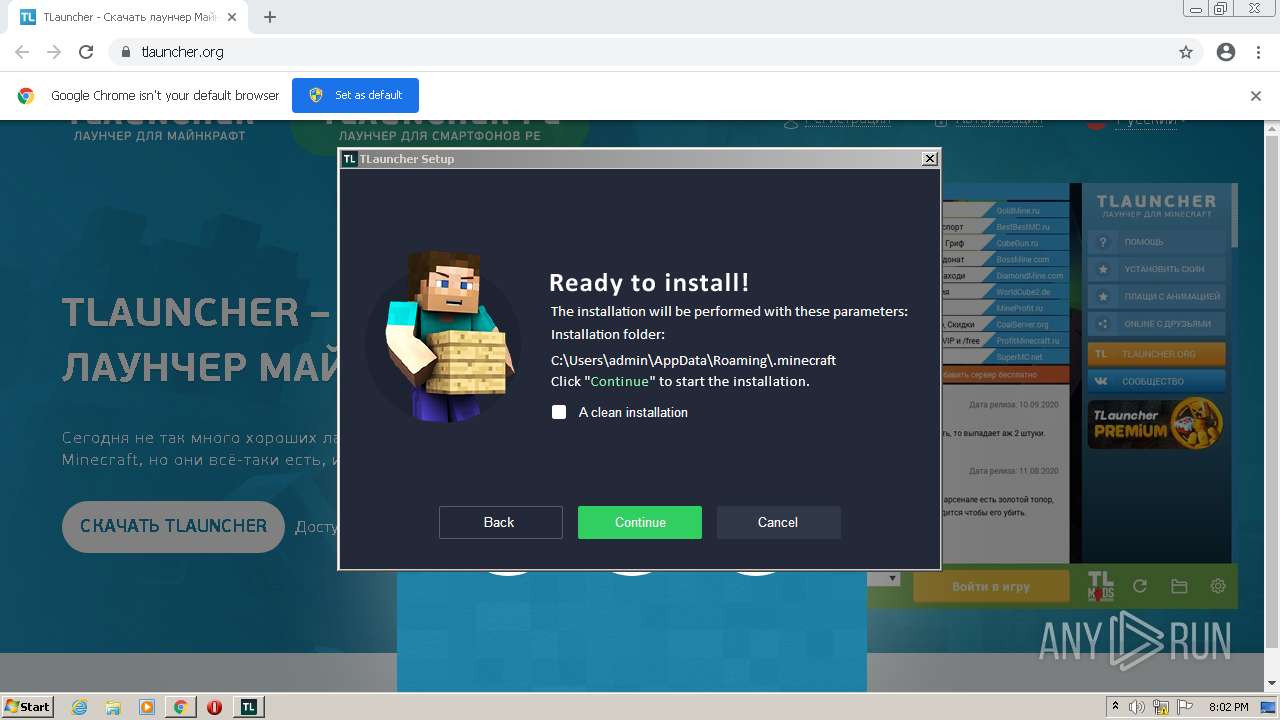Select the TLauncher browser tab
Screen dimensions: 1280x720
[126, 17]
